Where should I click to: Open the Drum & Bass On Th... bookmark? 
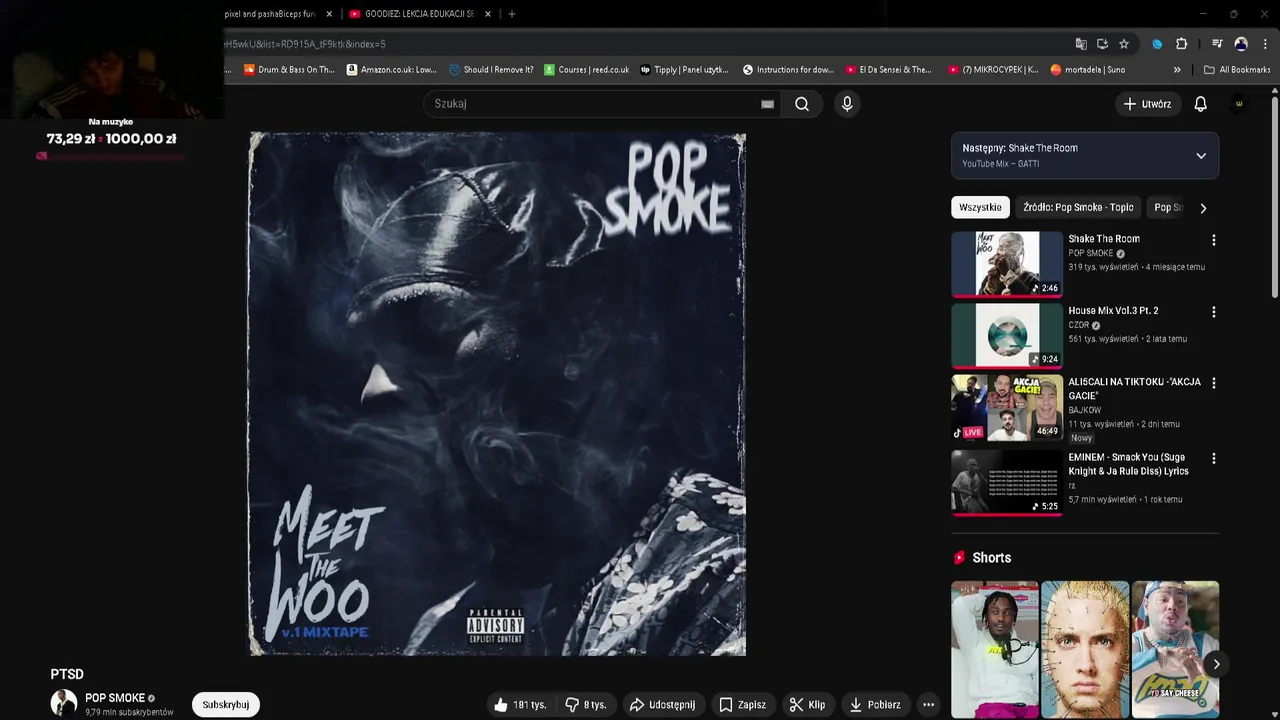[289, 70]
